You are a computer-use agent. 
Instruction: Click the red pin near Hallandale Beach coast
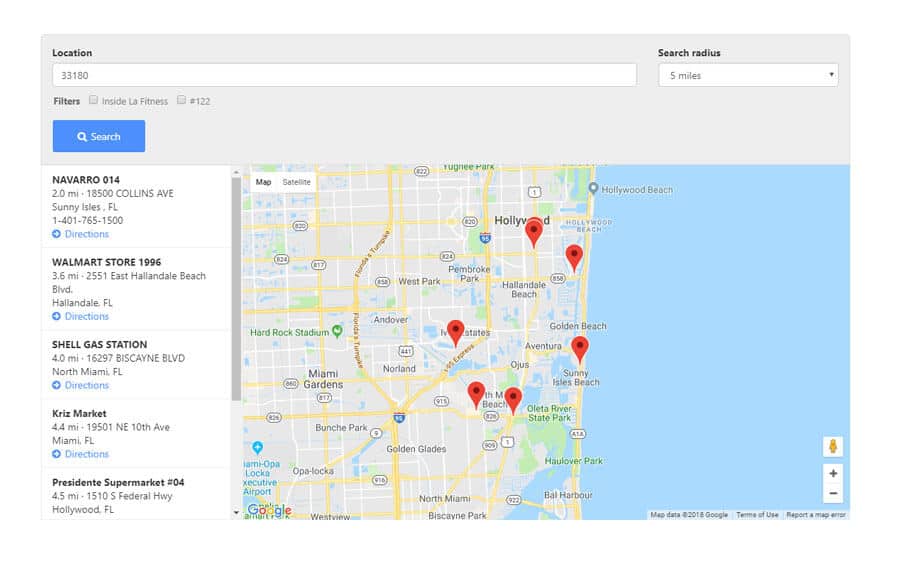point(574,256)
